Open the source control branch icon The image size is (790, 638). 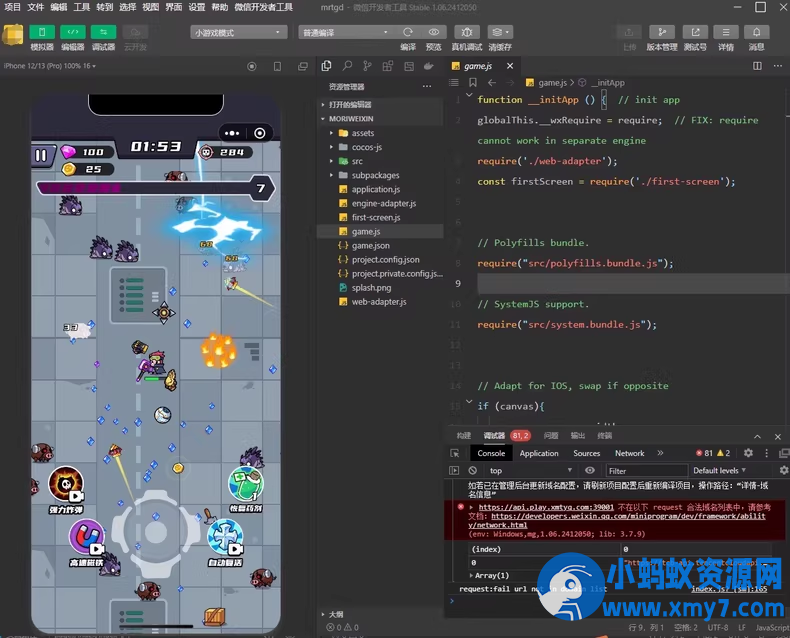pyautogui.click(x=364, y=66)
